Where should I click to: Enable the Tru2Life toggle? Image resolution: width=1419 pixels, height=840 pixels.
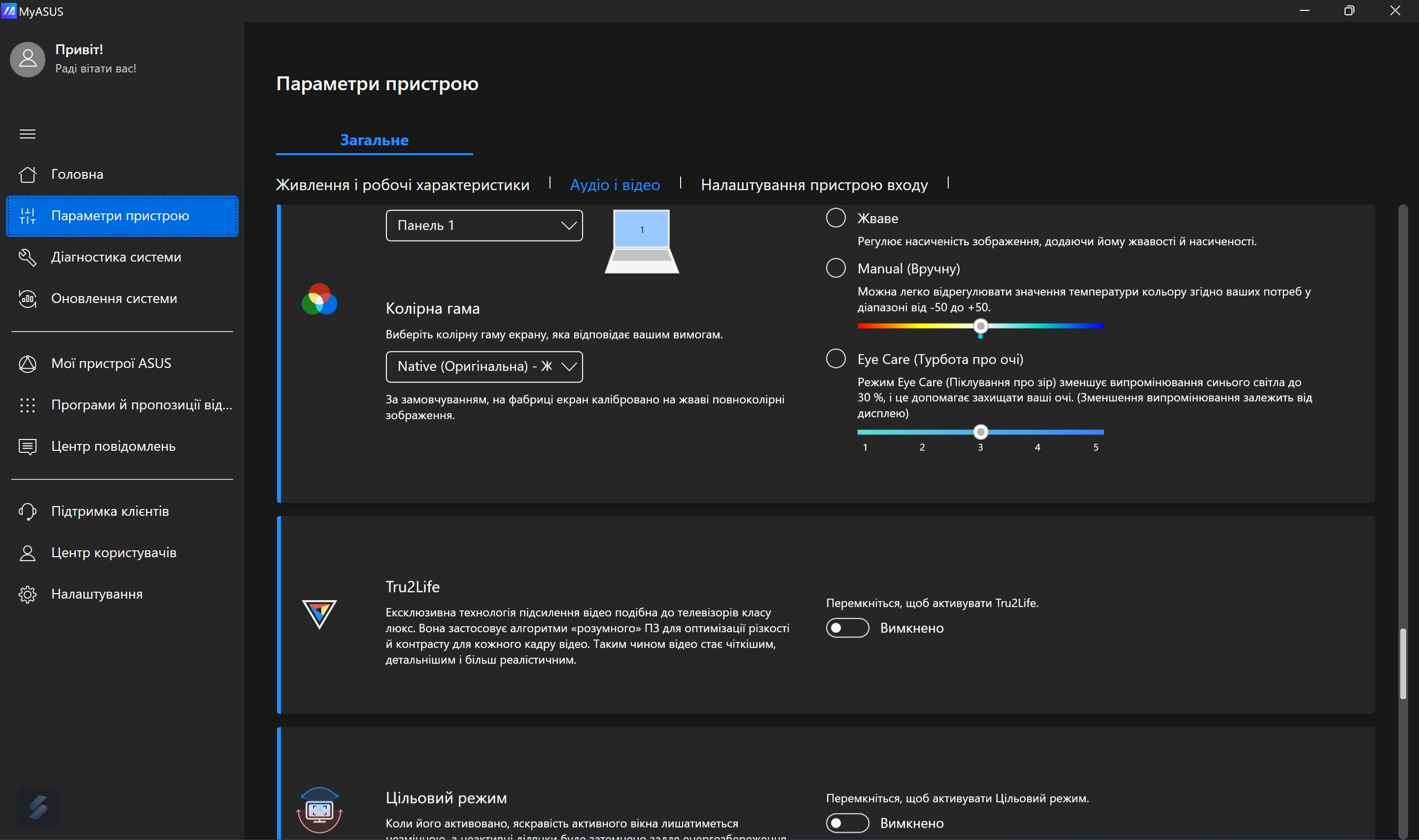847,628
